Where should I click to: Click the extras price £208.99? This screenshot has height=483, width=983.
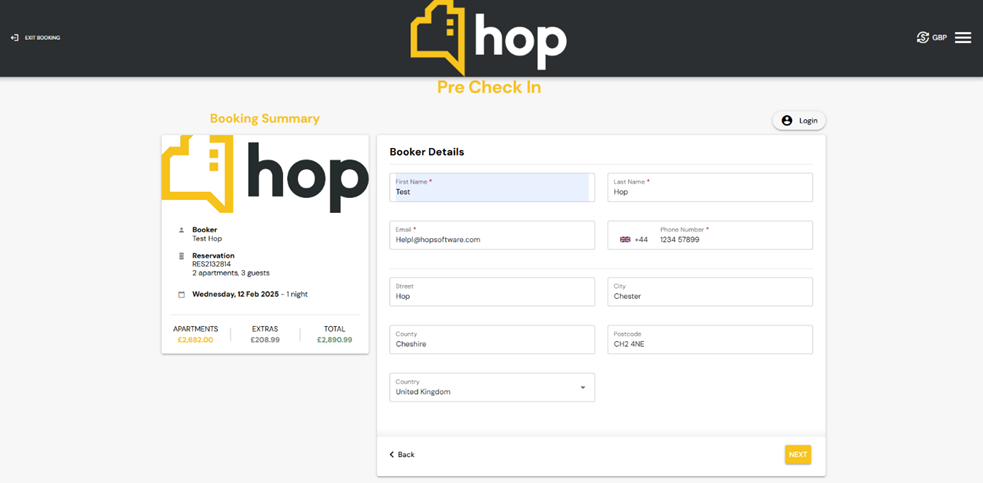265,340
